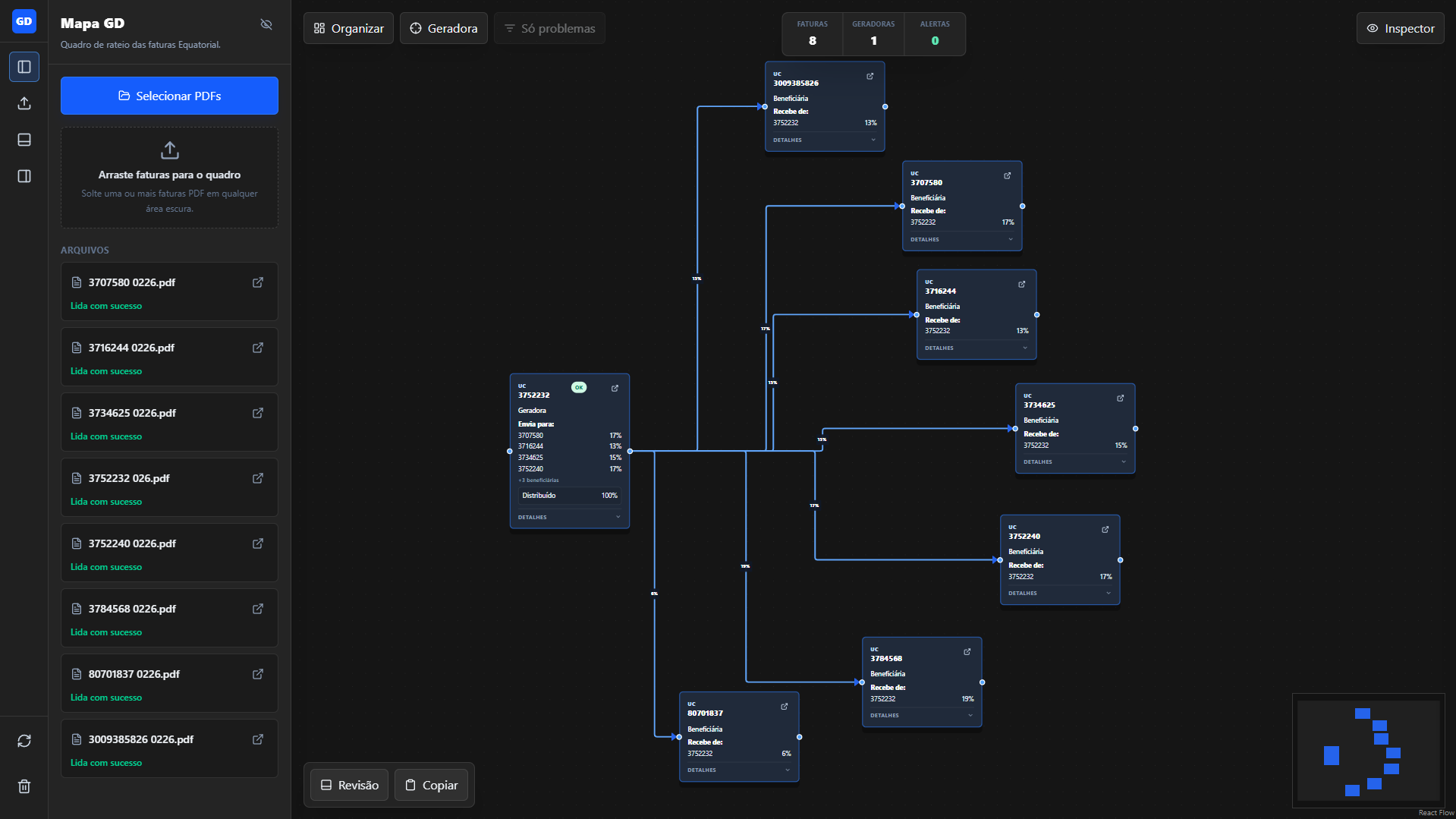This screenshot has height=819, width=1456.
Task: Open node 3752240 external link icon
Action: [x=1105, y=529]
